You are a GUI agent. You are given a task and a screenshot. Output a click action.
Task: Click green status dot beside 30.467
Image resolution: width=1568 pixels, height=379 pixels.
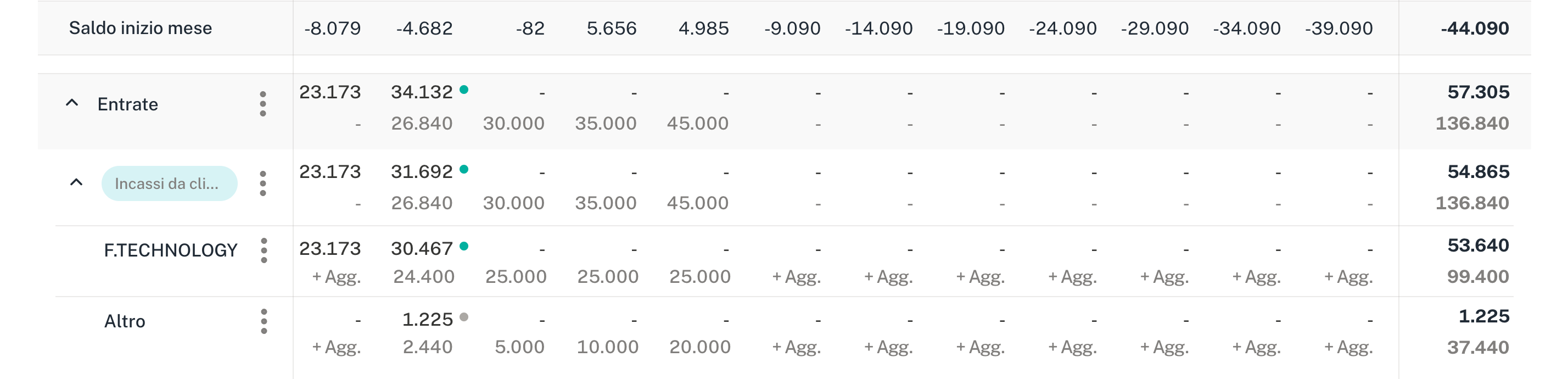point(464,246)
